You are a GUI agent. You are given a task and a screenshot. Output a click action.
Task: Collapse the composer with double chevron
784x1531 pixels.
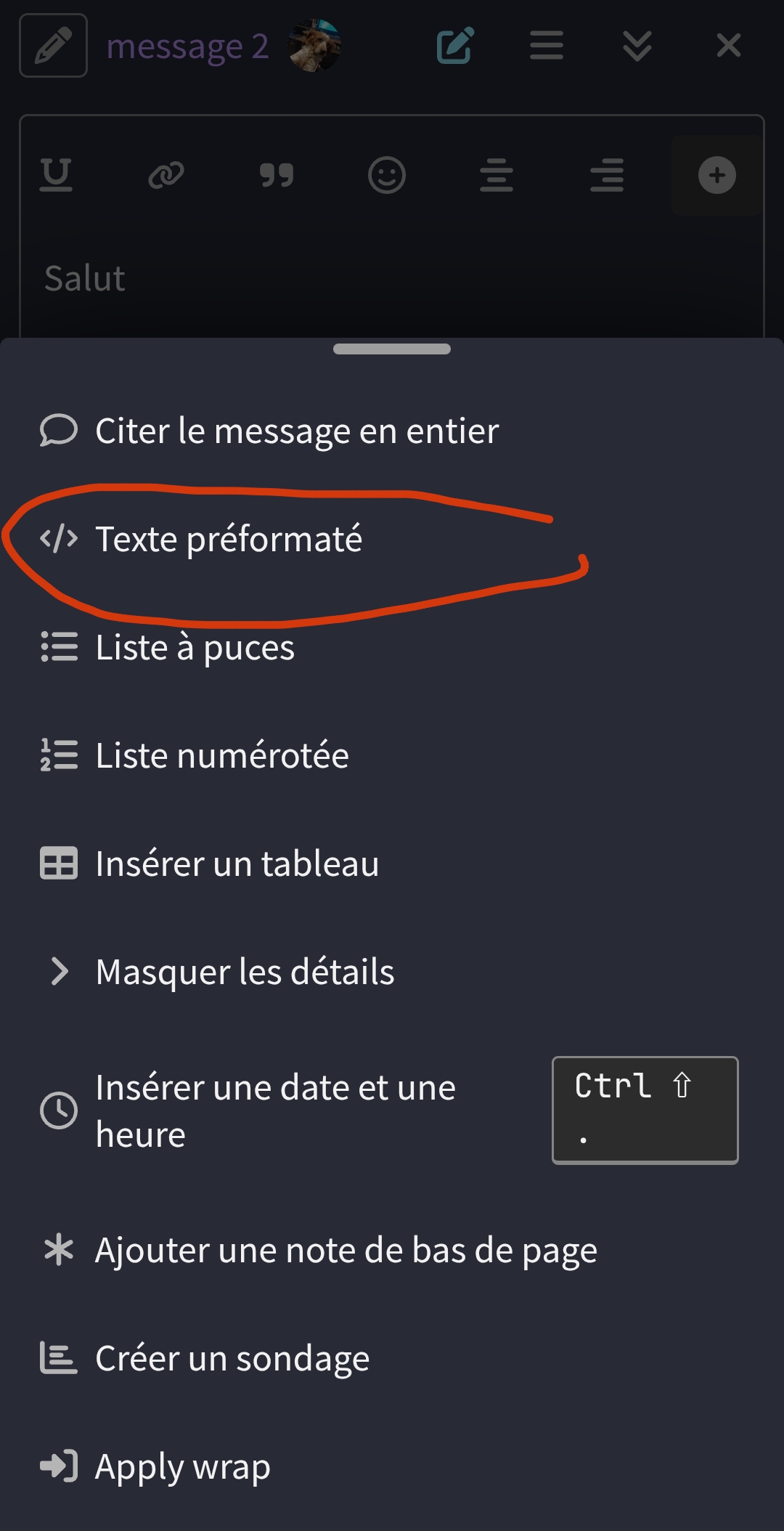coord(637,46)
